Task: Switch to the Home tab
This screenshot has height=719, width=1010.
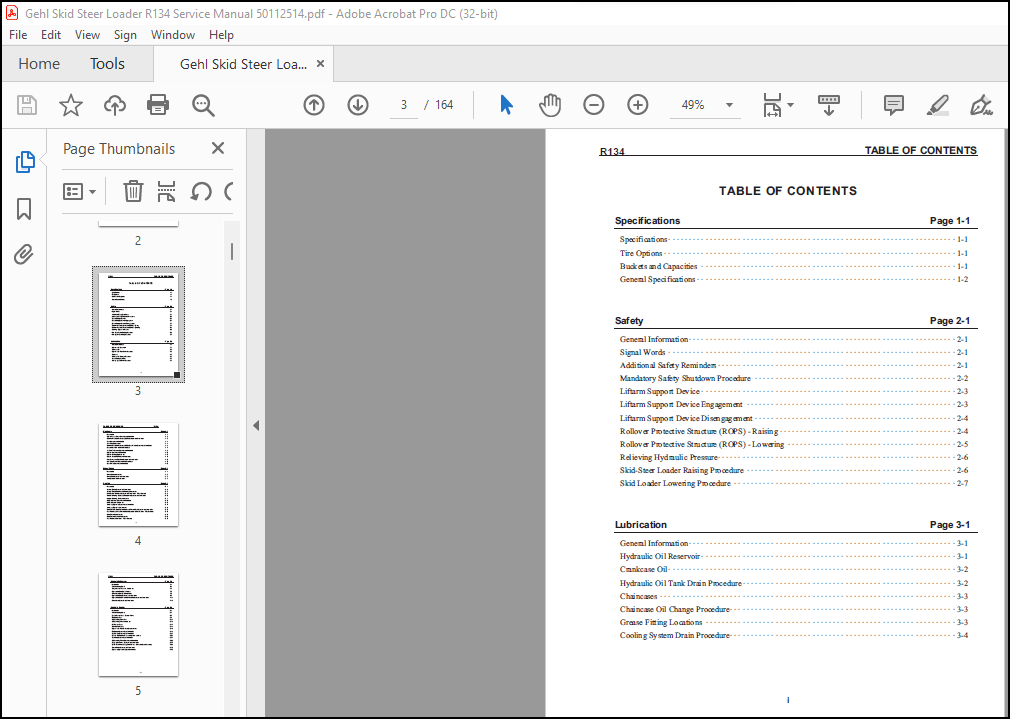Action: (39, 64)
